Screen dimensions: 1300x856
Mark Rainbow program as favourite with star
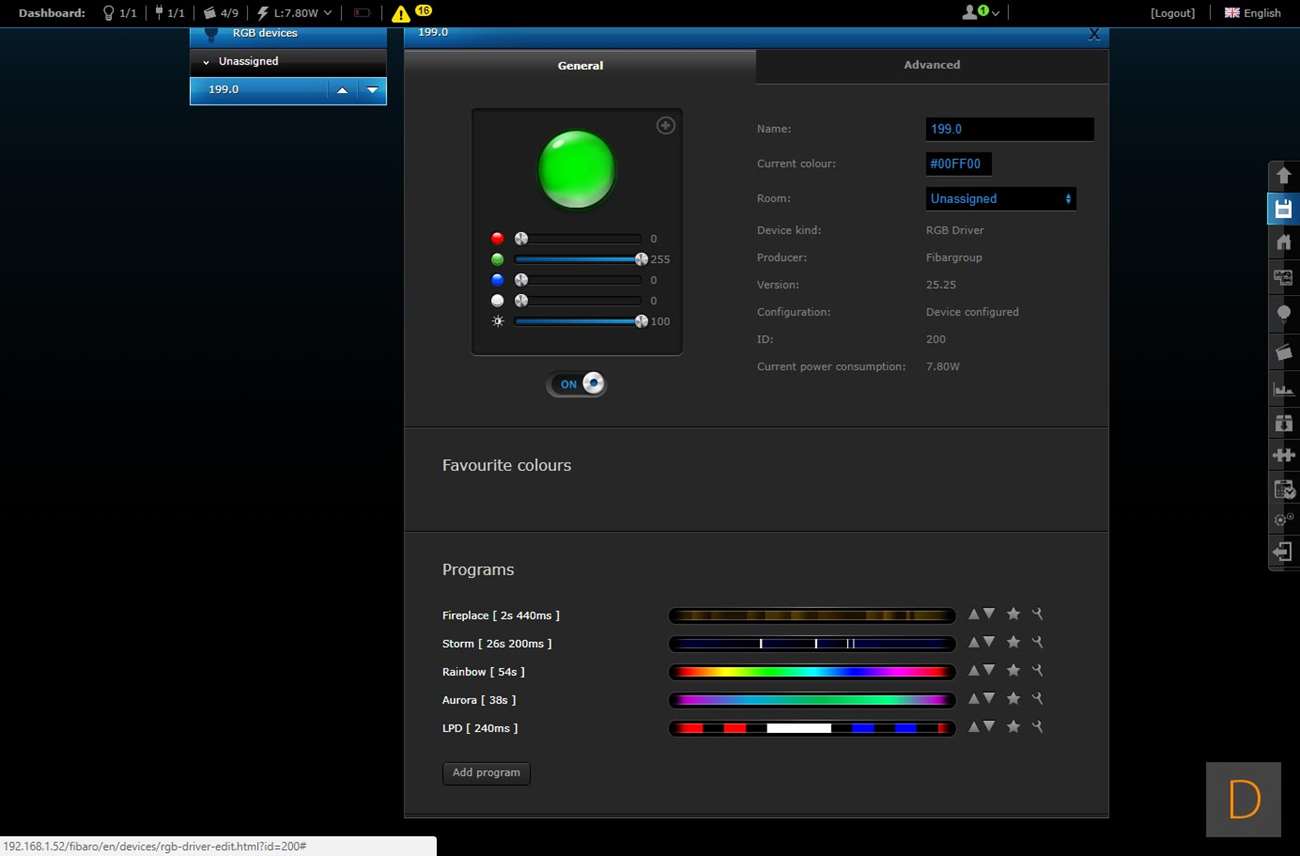[x=1013, y=671]
